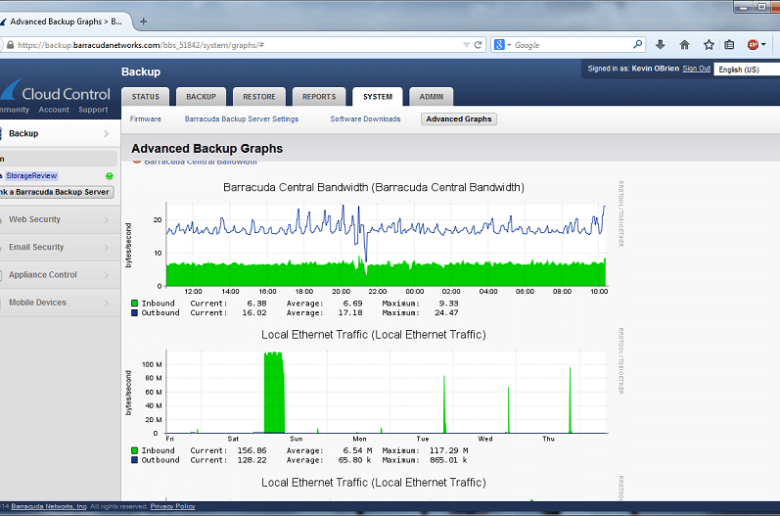Click the Barracuda Networks, Inc footer link
Viewport: 780px width, 516px height.
[49, 507]
